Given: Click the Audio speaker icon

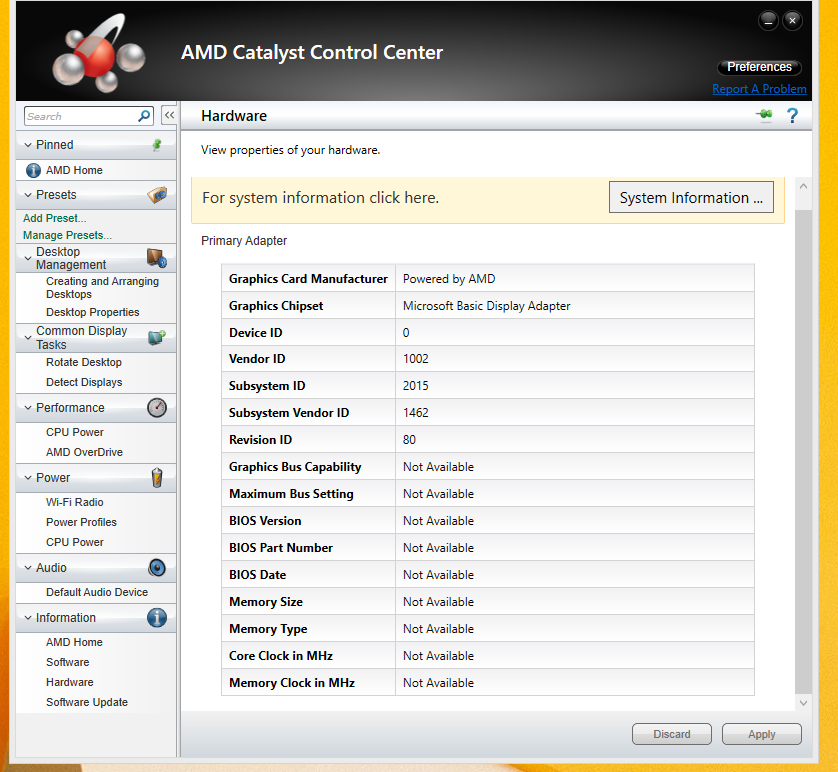Looking at the screenshot, I should pyautogui.click(x=157, y=567).
